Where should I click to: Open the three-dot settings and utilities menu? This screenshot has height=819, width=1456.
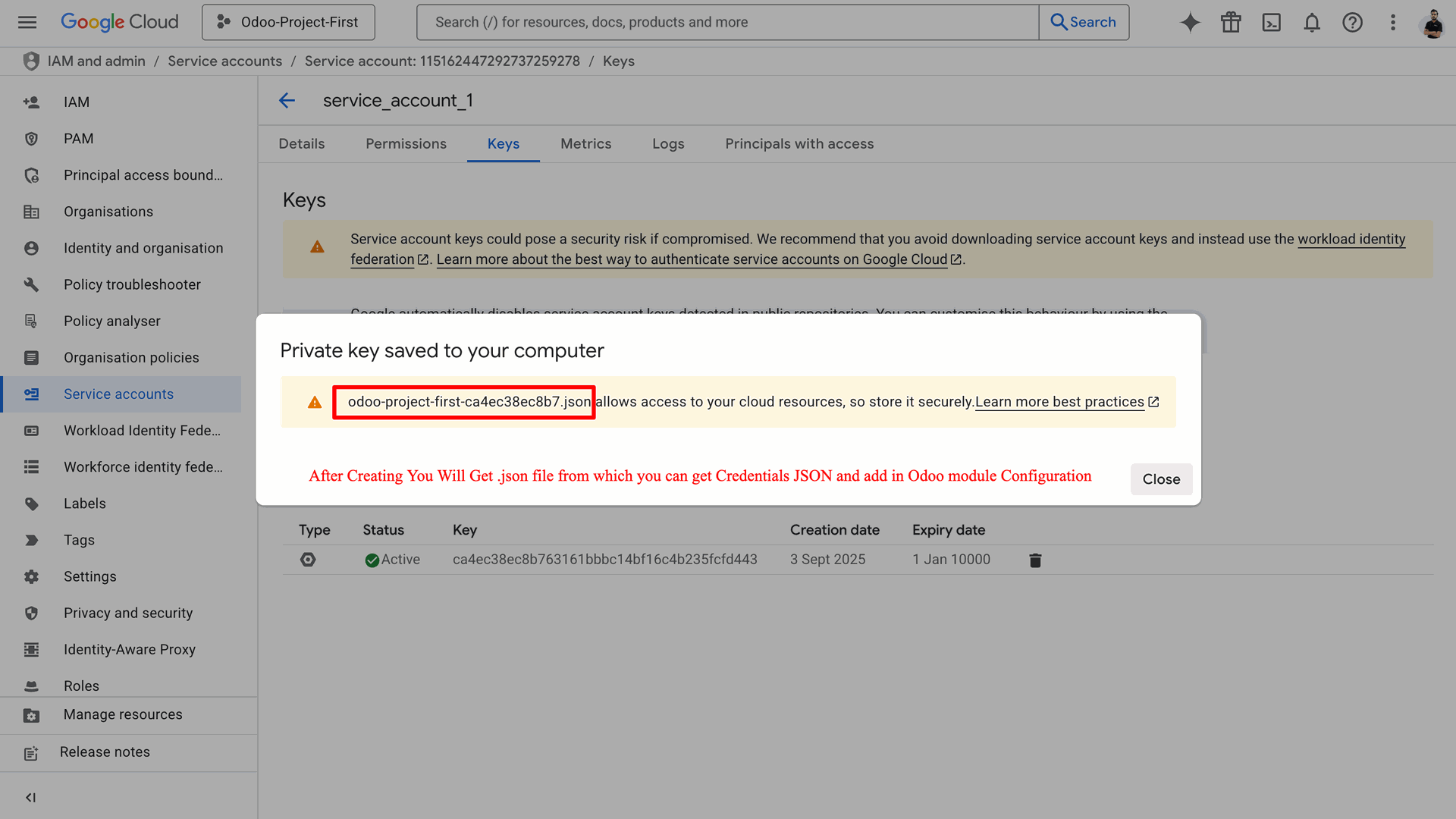coord(1393,22)
